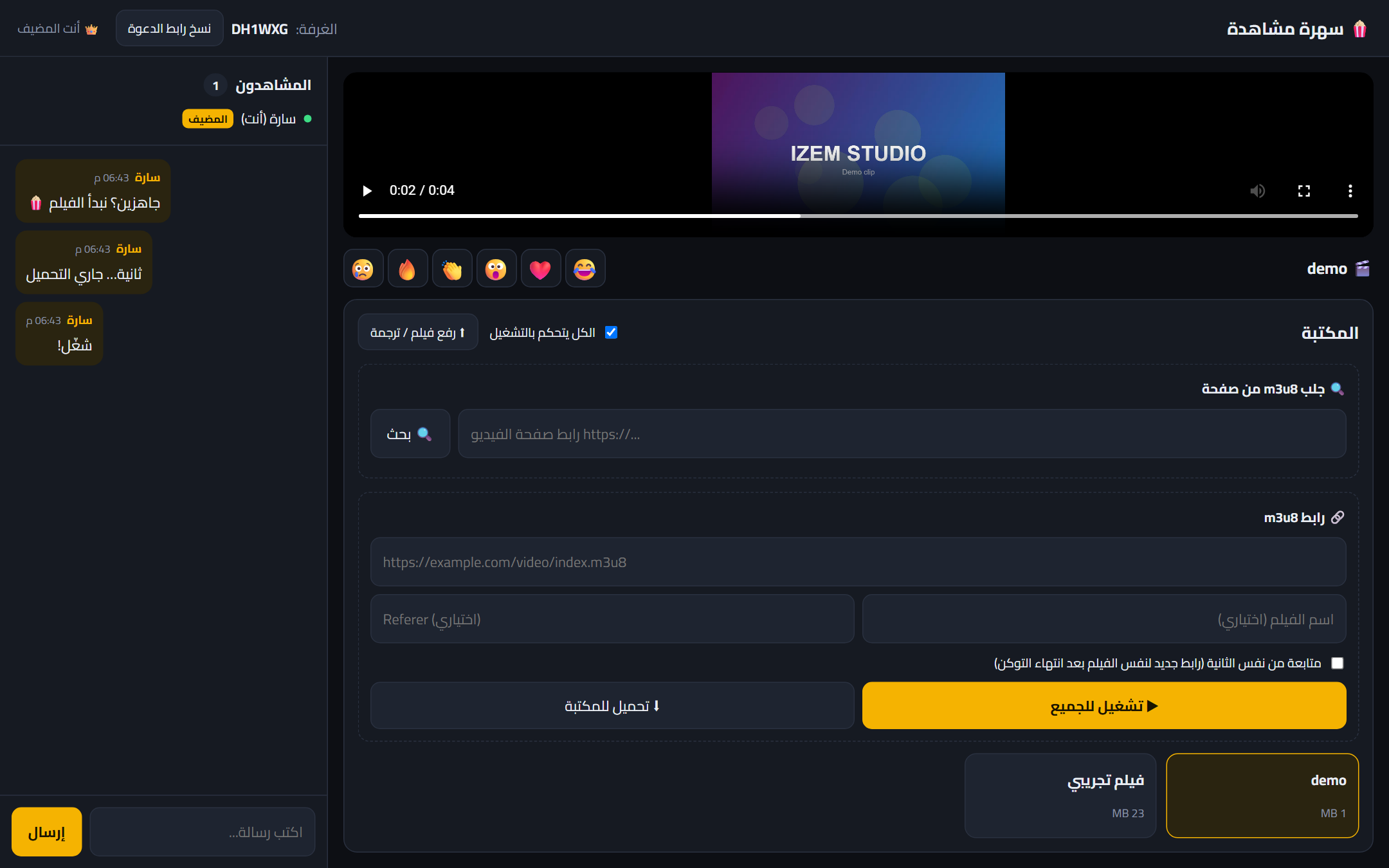The height and width of the screenshot is (868, 1389).
Task: Click the chat message 'ثانية... جاري التحميل'
Action: coord(84,262)
